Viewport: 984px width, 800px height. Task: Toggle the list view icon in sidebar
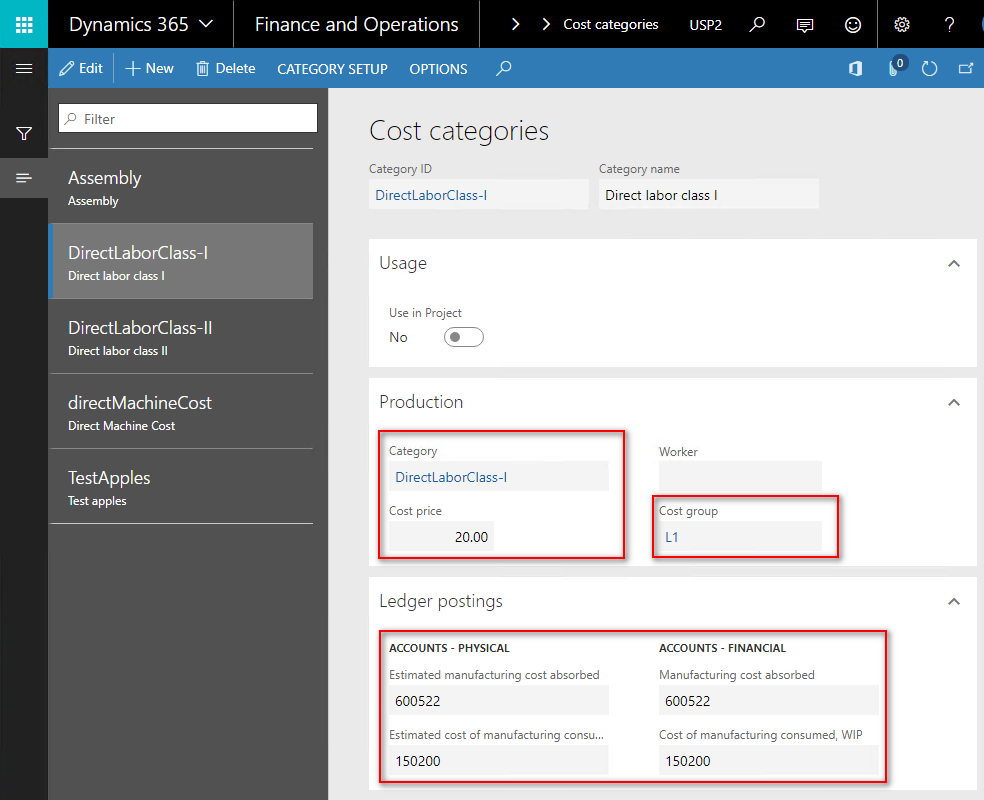coord(24,178)
